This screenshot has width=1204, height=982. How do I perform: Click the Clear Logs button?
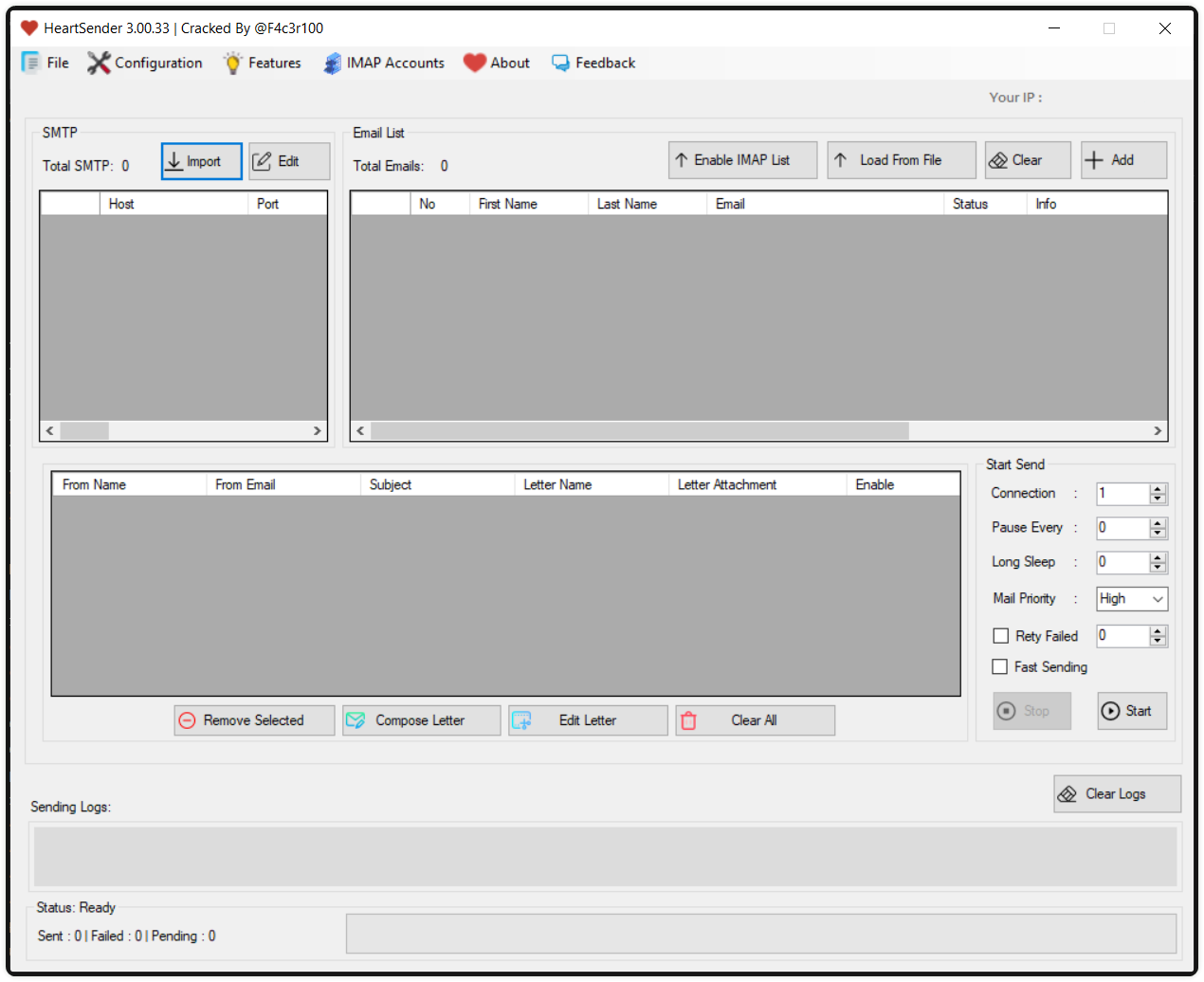pos(1117,794)
